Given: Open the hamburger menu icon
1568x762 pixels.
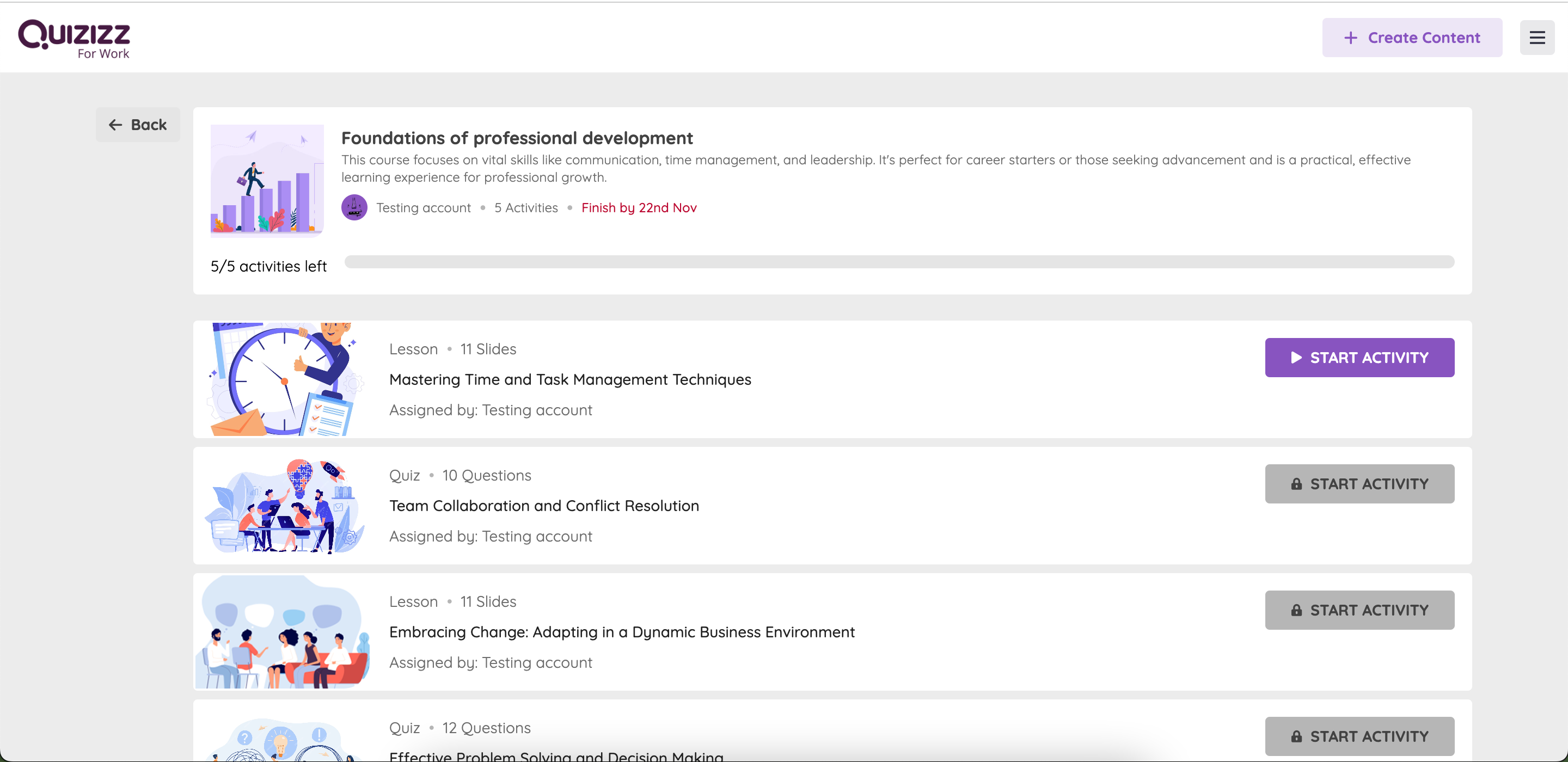Looking at the screenshot, I should coord(1537,38).
